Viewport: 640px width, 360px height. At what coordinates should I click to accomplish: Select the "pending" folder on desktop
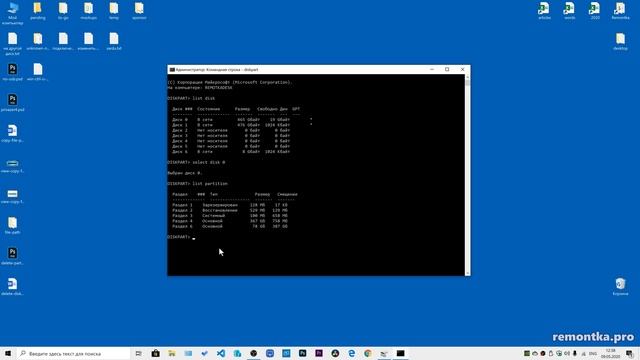(x=38, y=11)
